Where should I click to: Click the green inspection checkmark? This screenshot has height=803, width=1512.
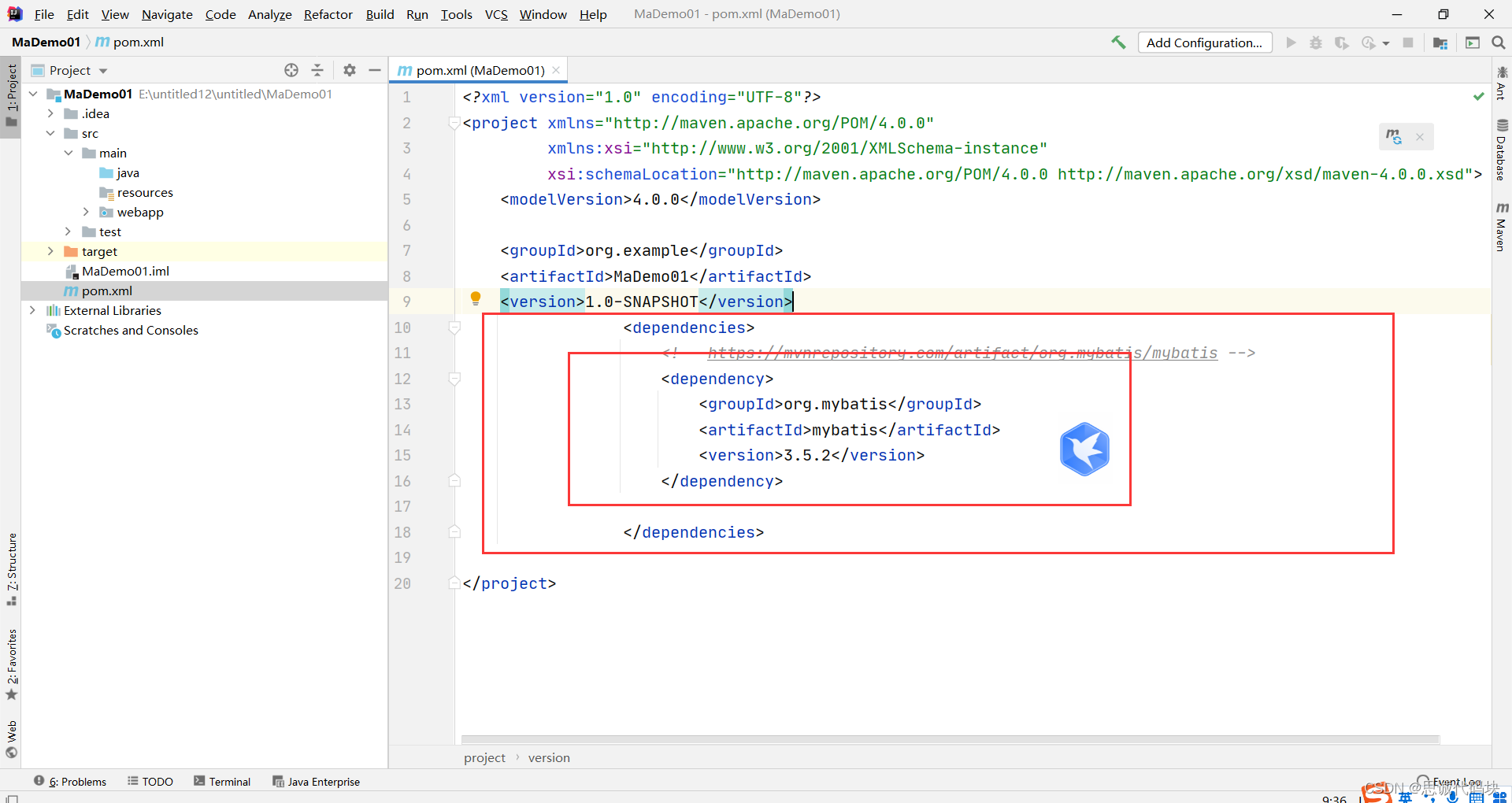1479,96
